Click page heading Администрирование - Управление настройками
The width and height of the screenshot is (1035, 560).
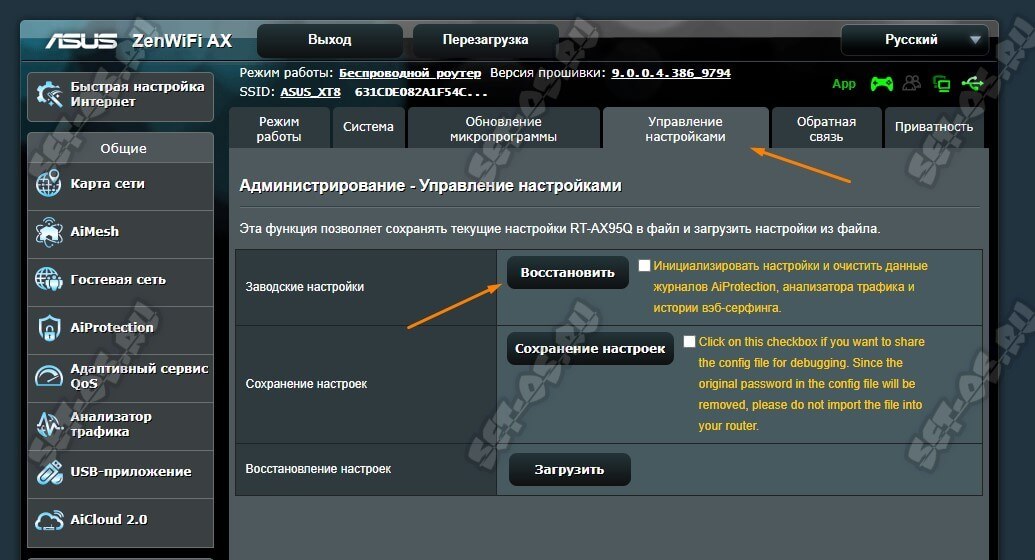click(x=430, y=186)
